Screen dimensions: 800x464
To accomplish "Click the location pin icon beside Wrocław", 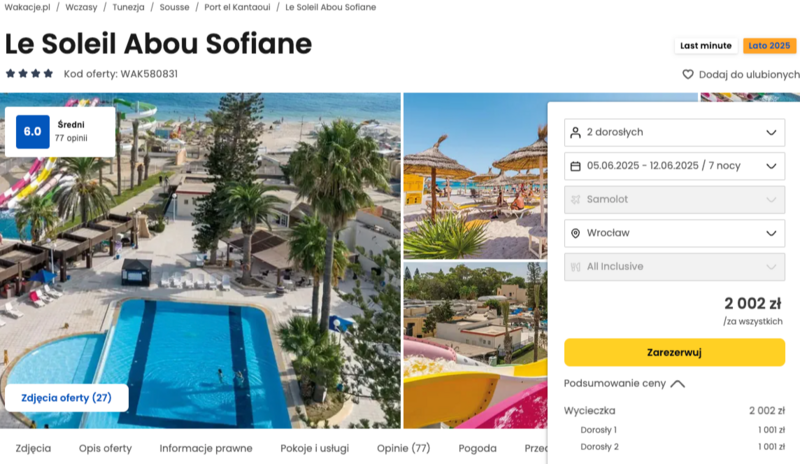I will (x=575, y=233).
